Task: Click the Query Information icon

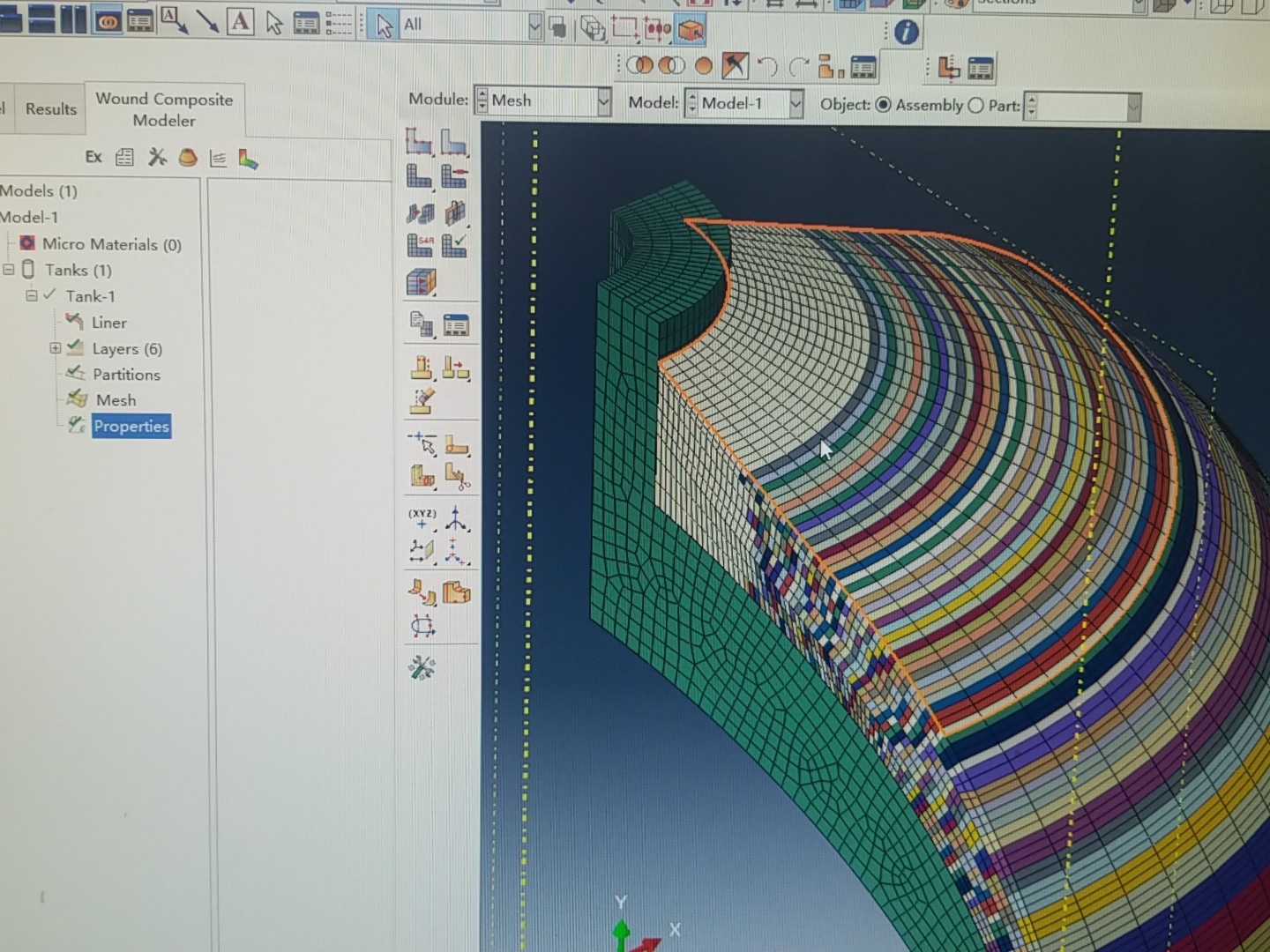Action: (x=908, y=33)
